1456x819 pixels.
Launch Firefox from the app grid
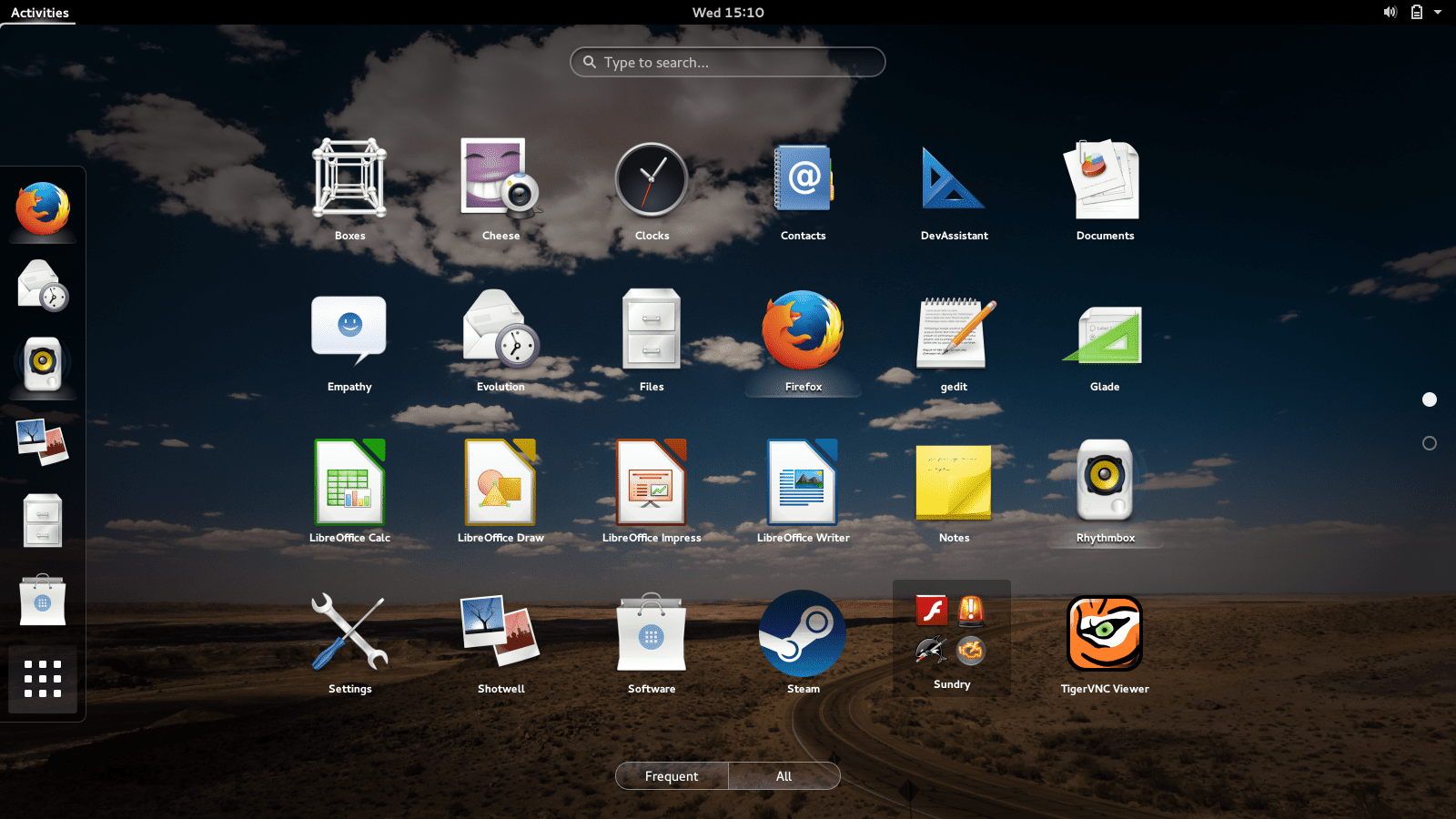tap(803, 339)
